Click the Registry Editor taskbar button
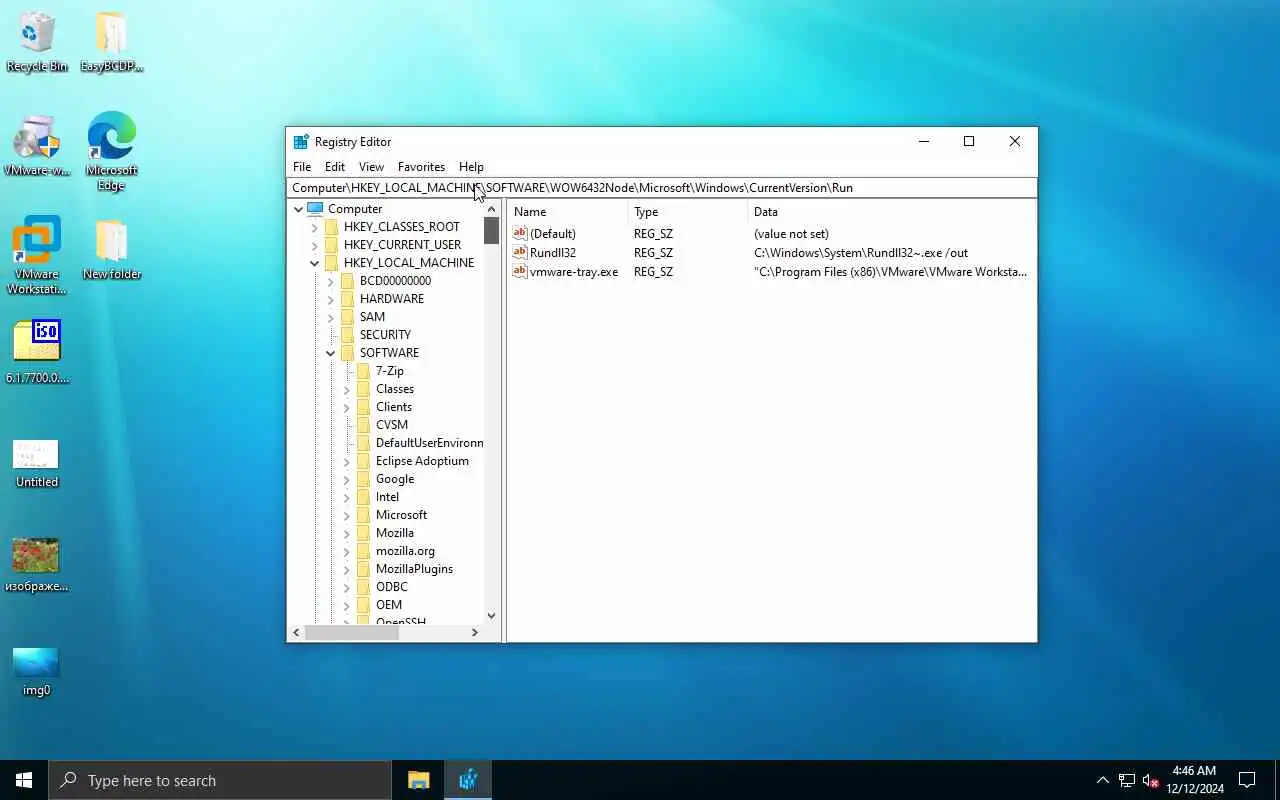Viewport: 1280px width, 800px height. (x=467, y=780)
